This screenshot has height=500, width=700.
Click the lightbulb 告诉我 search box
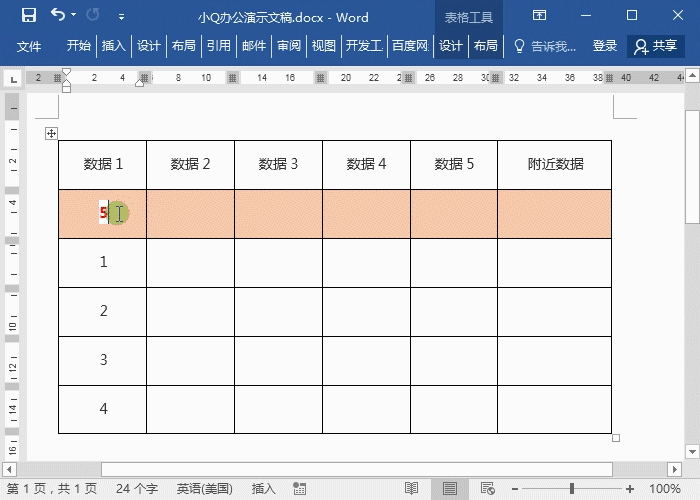(x=545, y=46)
